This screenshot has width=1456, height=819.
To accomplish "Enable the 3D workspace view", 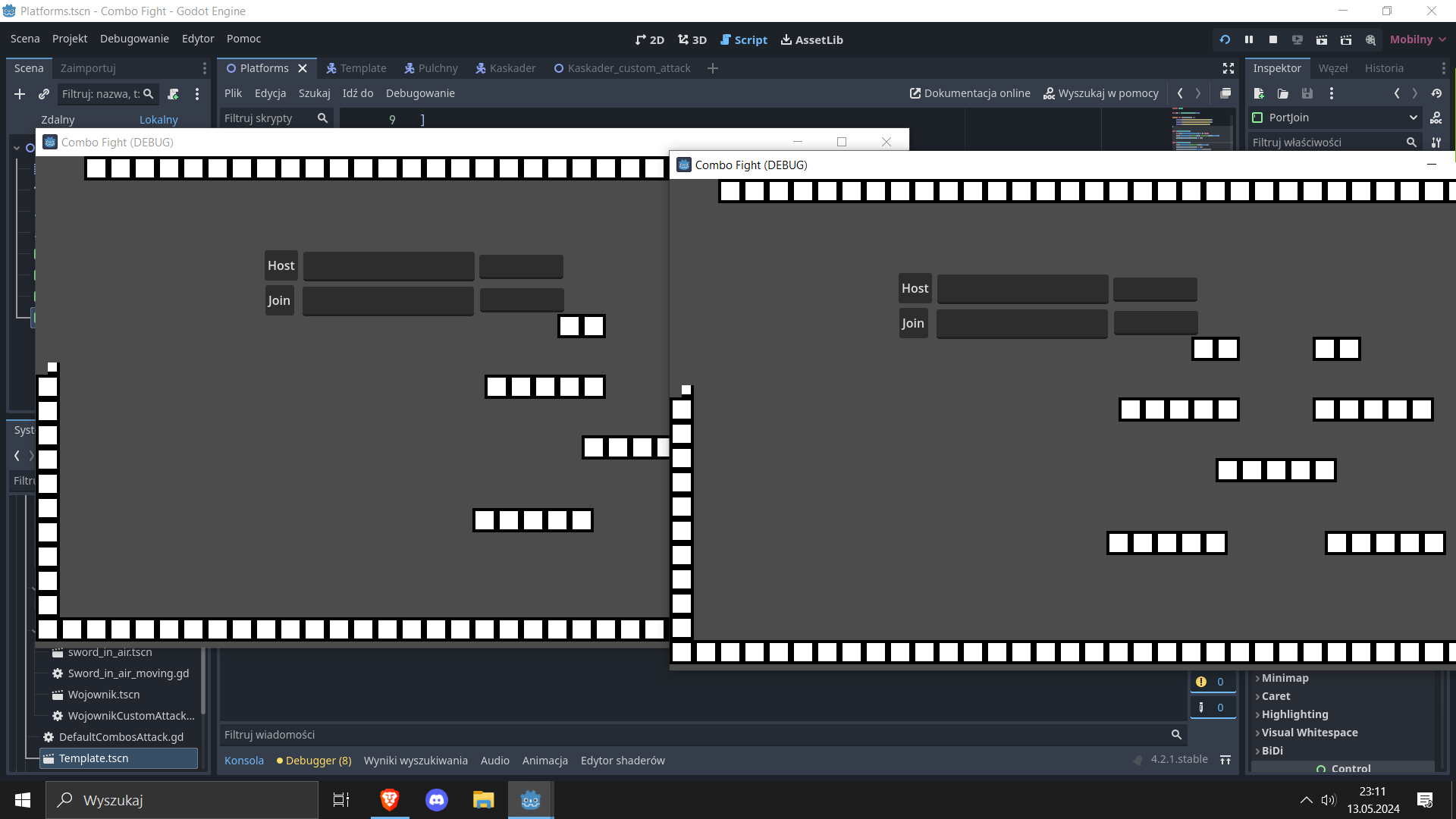I will [x=692, y=39].
